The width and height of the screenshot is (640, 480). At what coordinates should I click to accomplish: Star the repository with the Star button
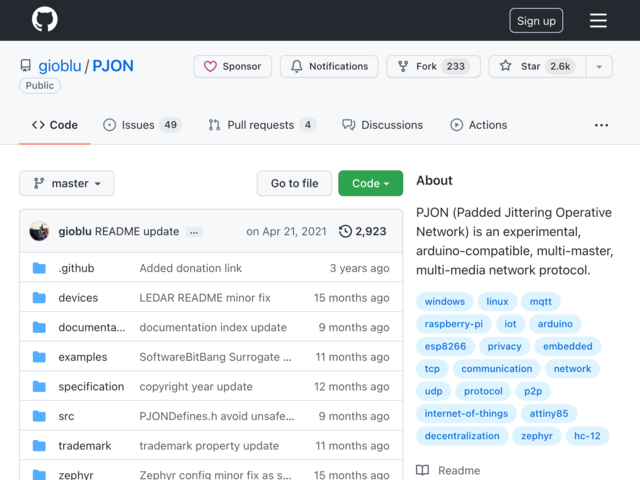coord(538,66)
